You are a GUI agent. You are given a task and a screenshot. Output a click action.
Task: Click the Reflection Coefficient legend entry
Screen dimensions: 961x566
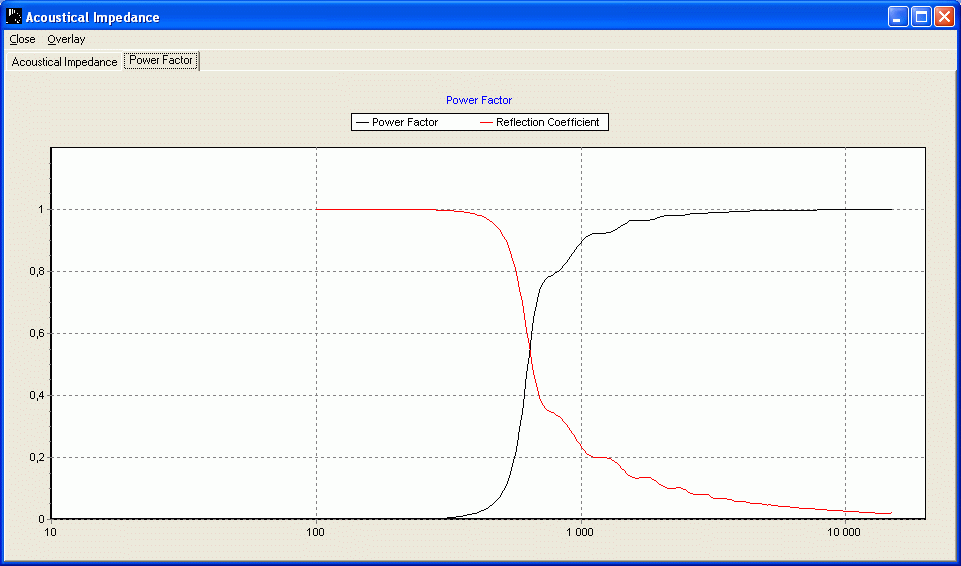[x=539, y=122]
